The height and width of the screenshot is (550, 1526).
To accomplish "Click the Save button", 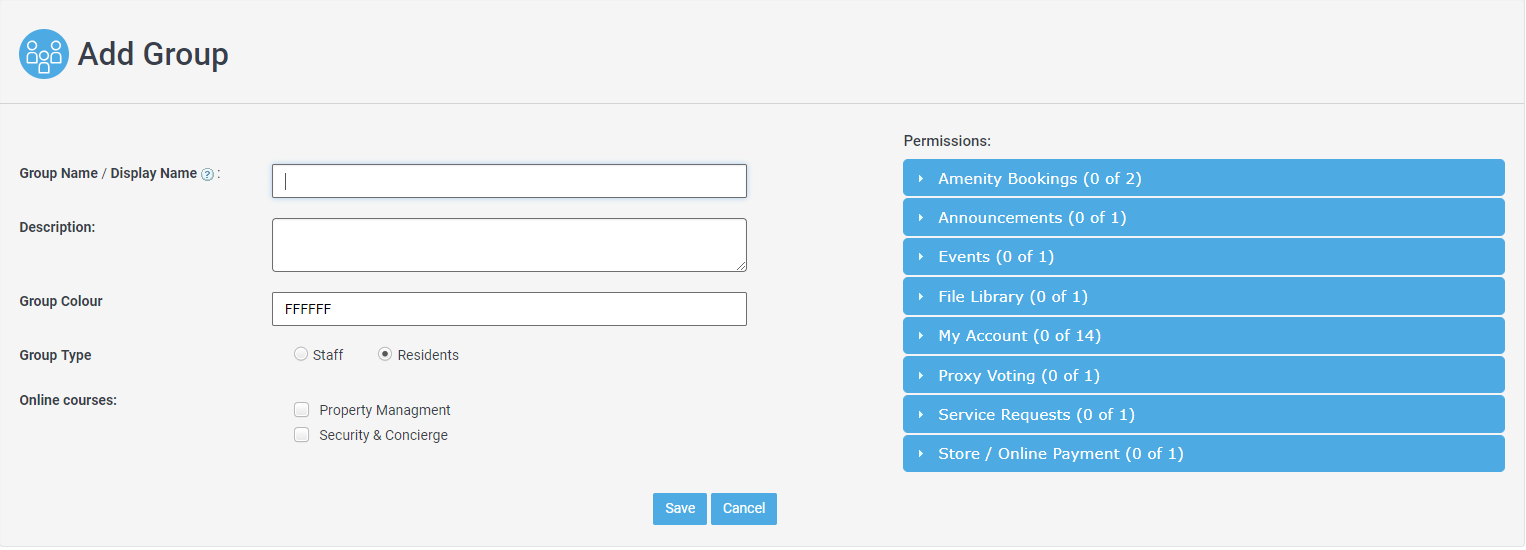I will point(680,509).
